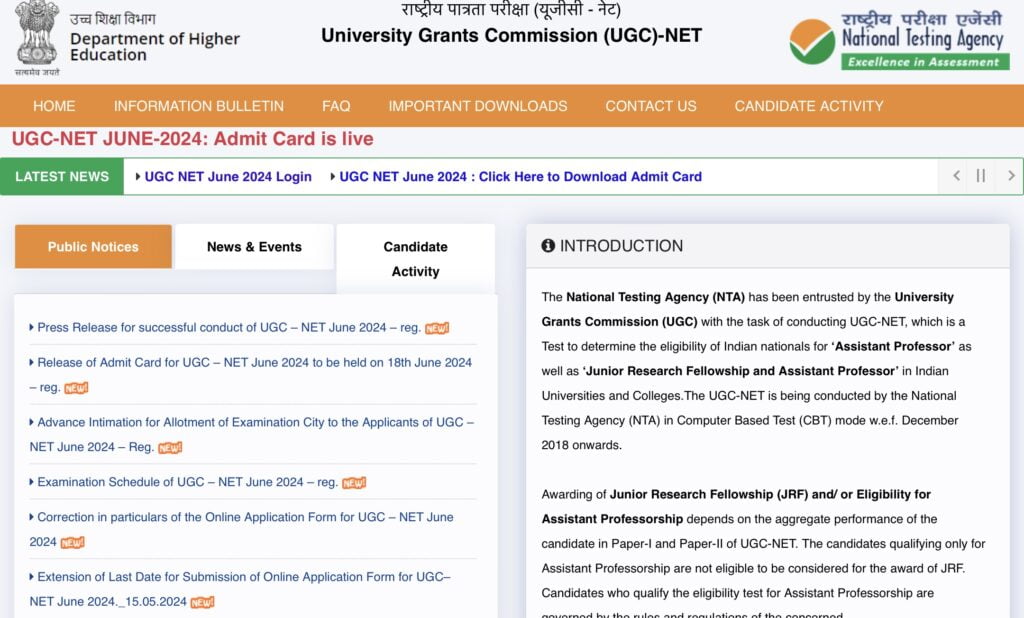The height and width of the screenshot is (618, 1024).
Task: Click NEW badge on Examination Schedule notice
Action: [354, 483]
